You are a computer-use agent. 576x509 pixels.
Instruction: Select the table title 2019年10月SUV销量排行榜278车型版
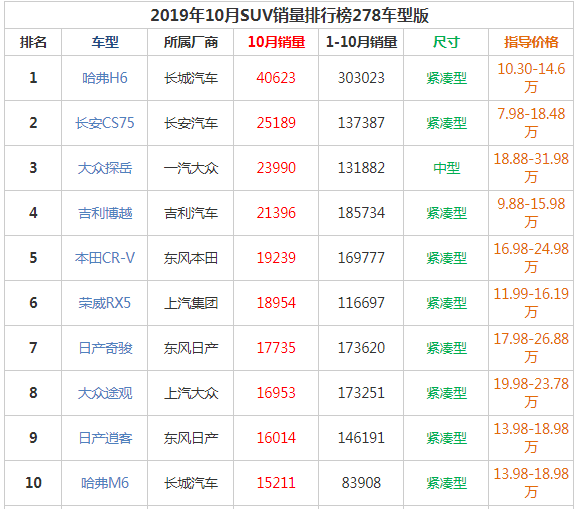289,15
